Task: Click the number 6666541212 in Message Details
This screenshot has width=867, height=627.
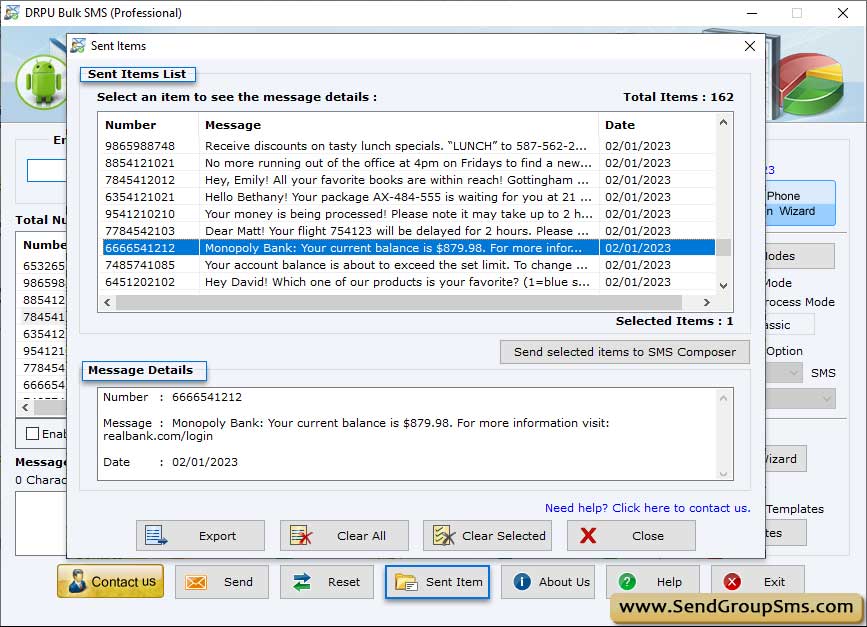Action: [x=207, y=398]
